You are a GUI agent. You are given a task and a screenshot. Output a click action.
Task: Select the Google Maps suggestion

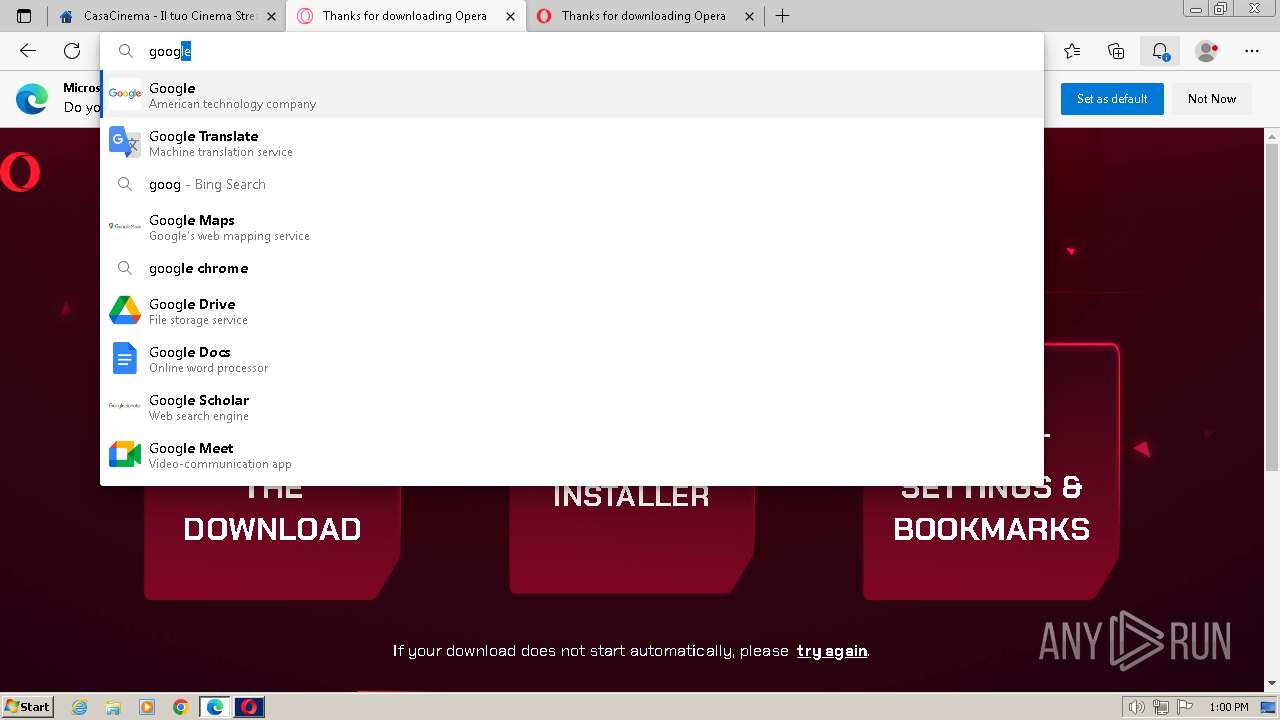[x=572, y=227]
